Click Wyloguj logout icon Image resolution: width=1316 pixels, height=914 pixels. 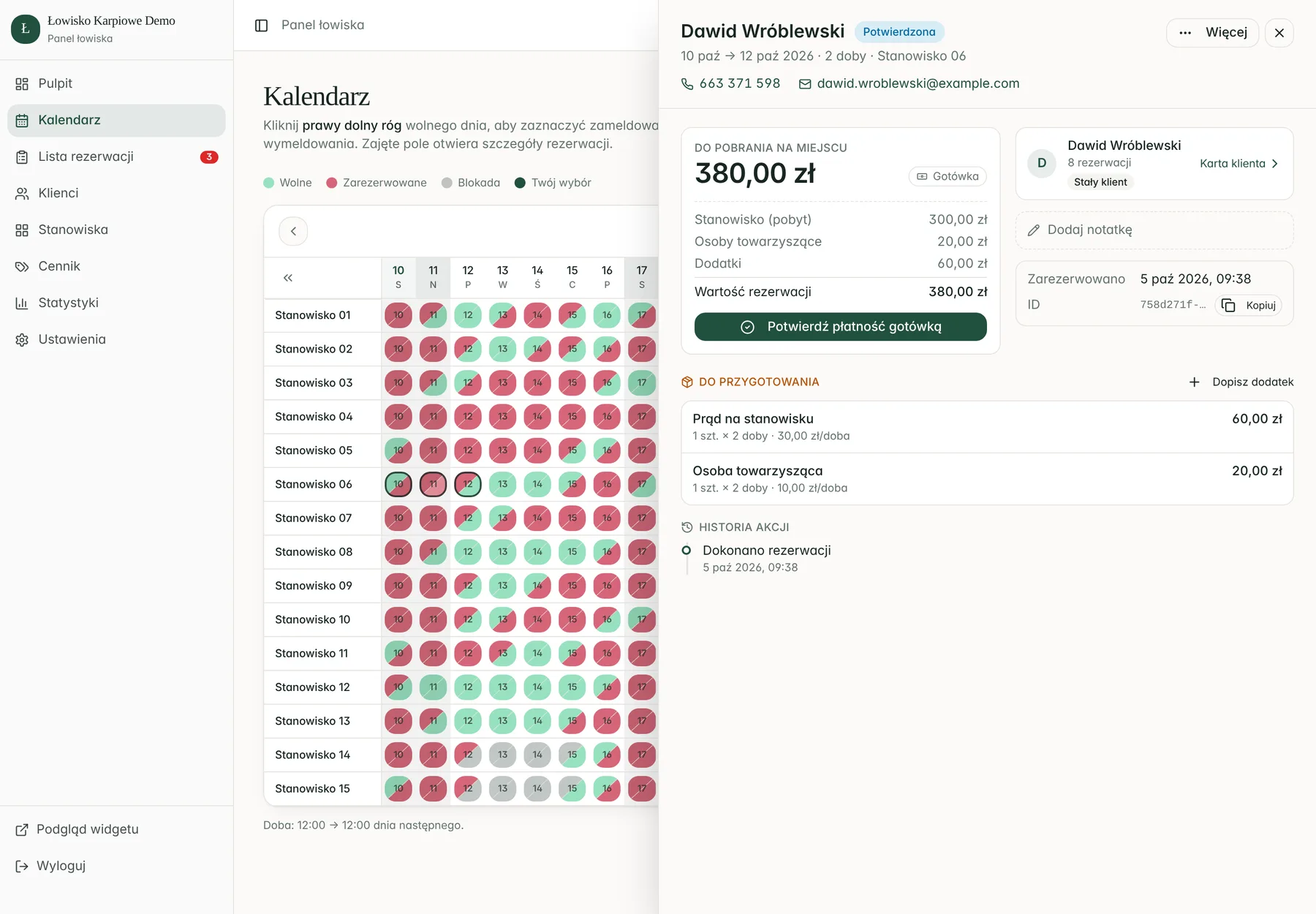tap(22, 866)
